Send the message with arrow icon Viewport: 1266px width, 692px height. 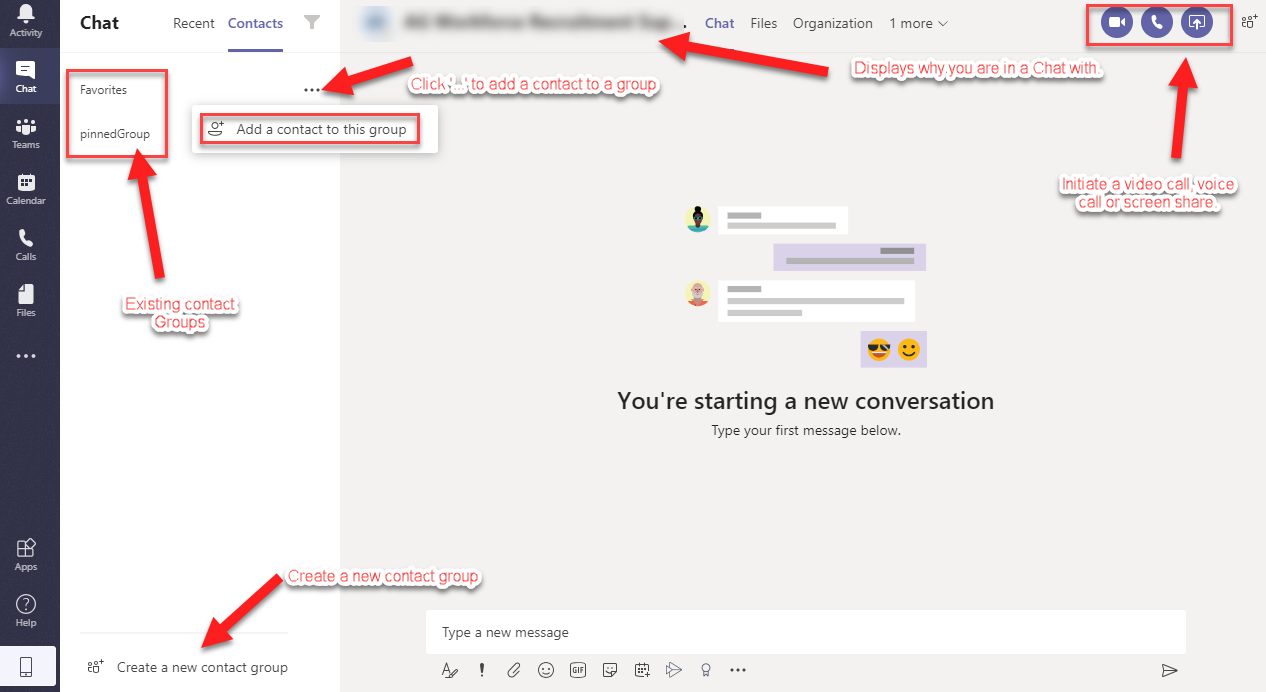(x=1169, y=670)
